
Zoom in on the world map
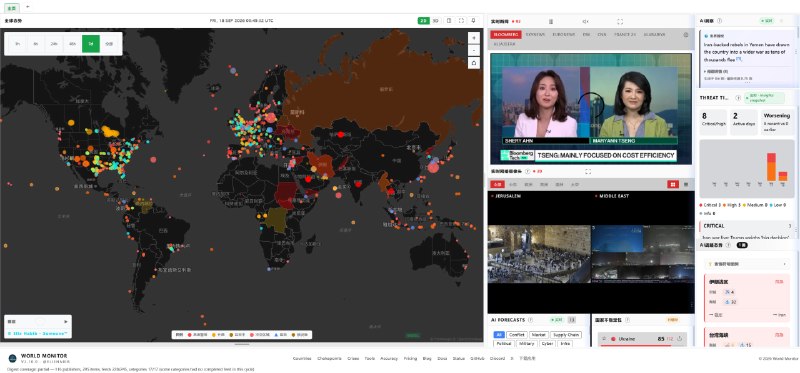tap(474, 38)
